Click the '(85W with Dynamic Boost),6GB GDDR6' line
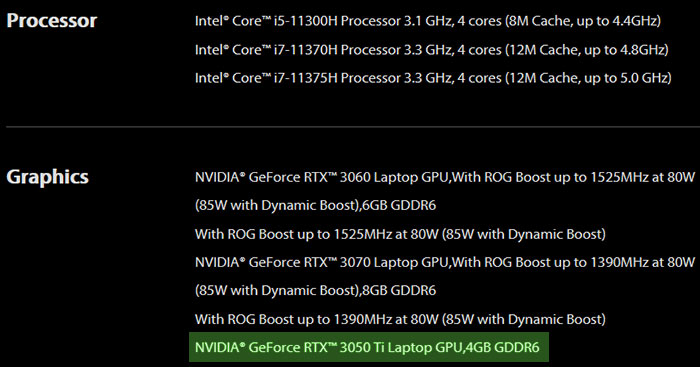This screenshot has height=367, width=700. point(316,205)
